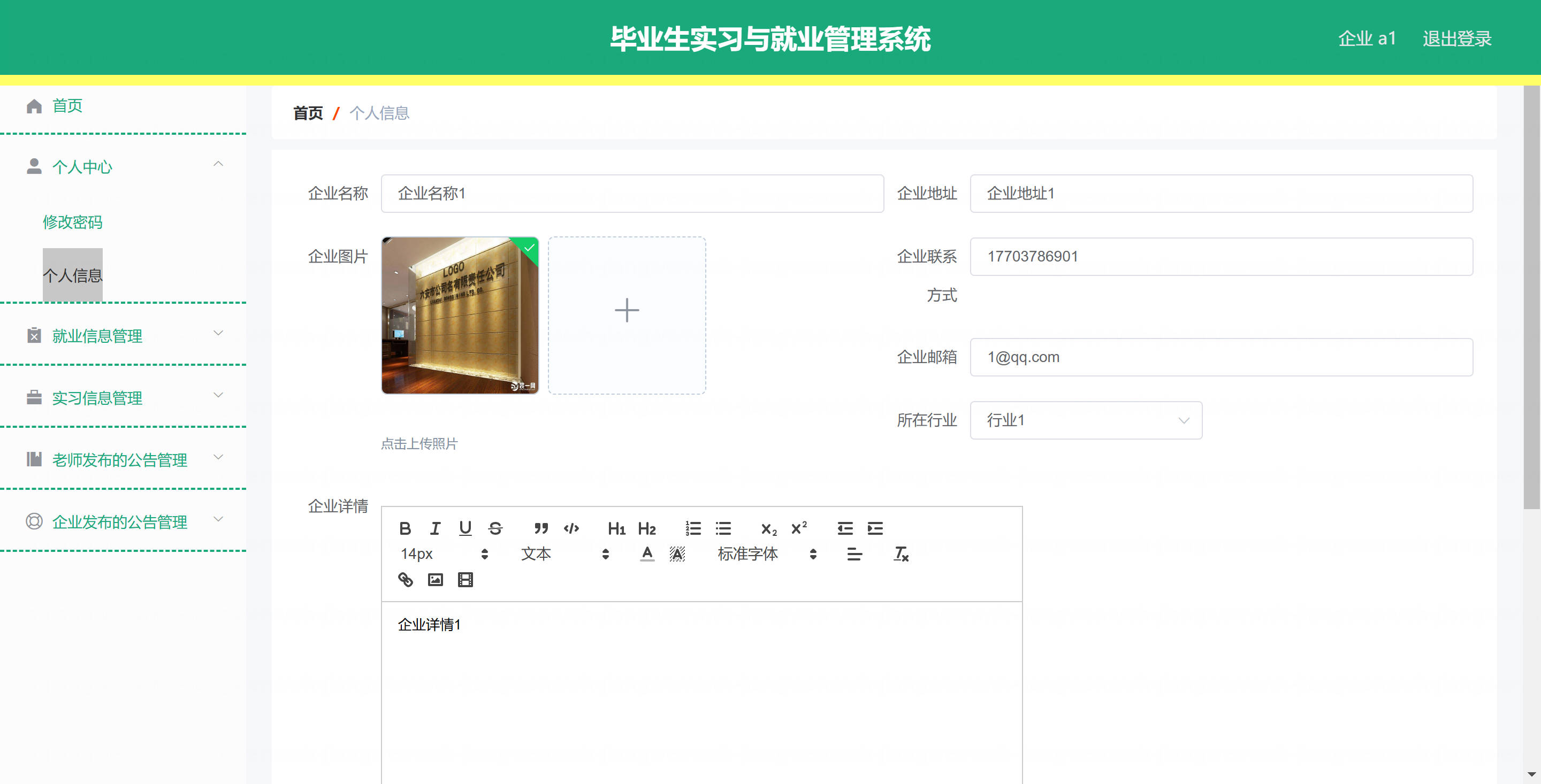The height and width of the screenshot is (784, 1541).
Task: Insert a video using film icon
Action: pos(465,580)
